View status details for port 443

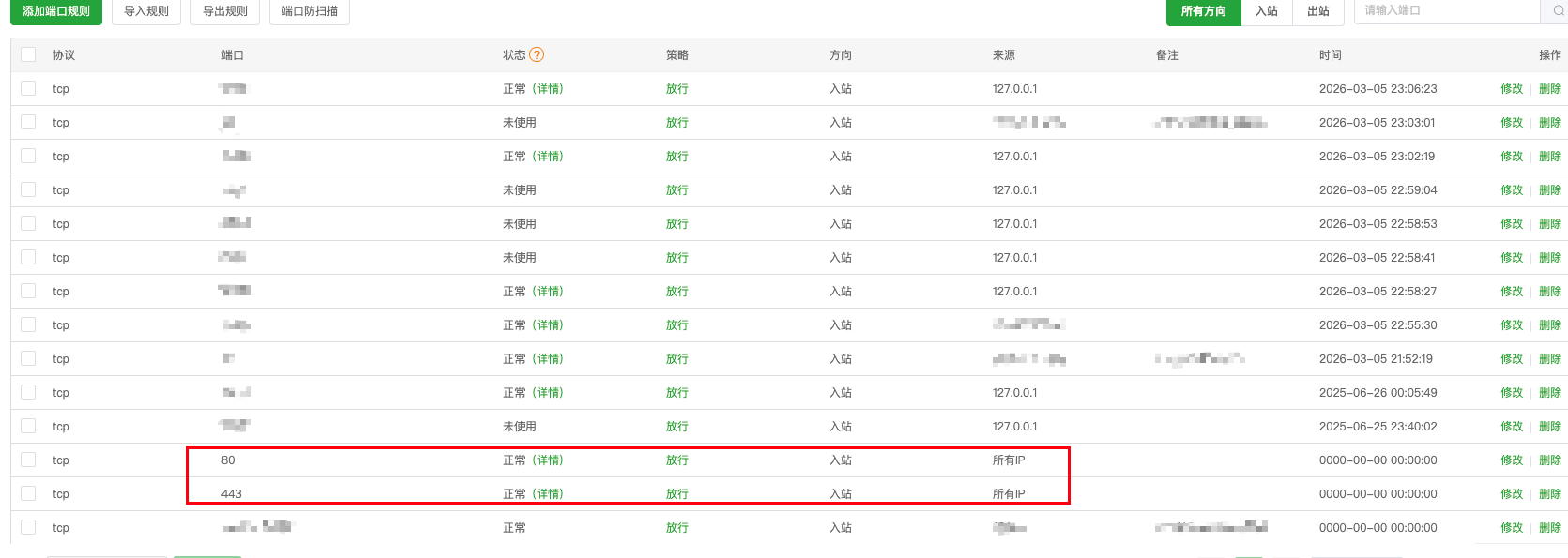coord(548,494)
